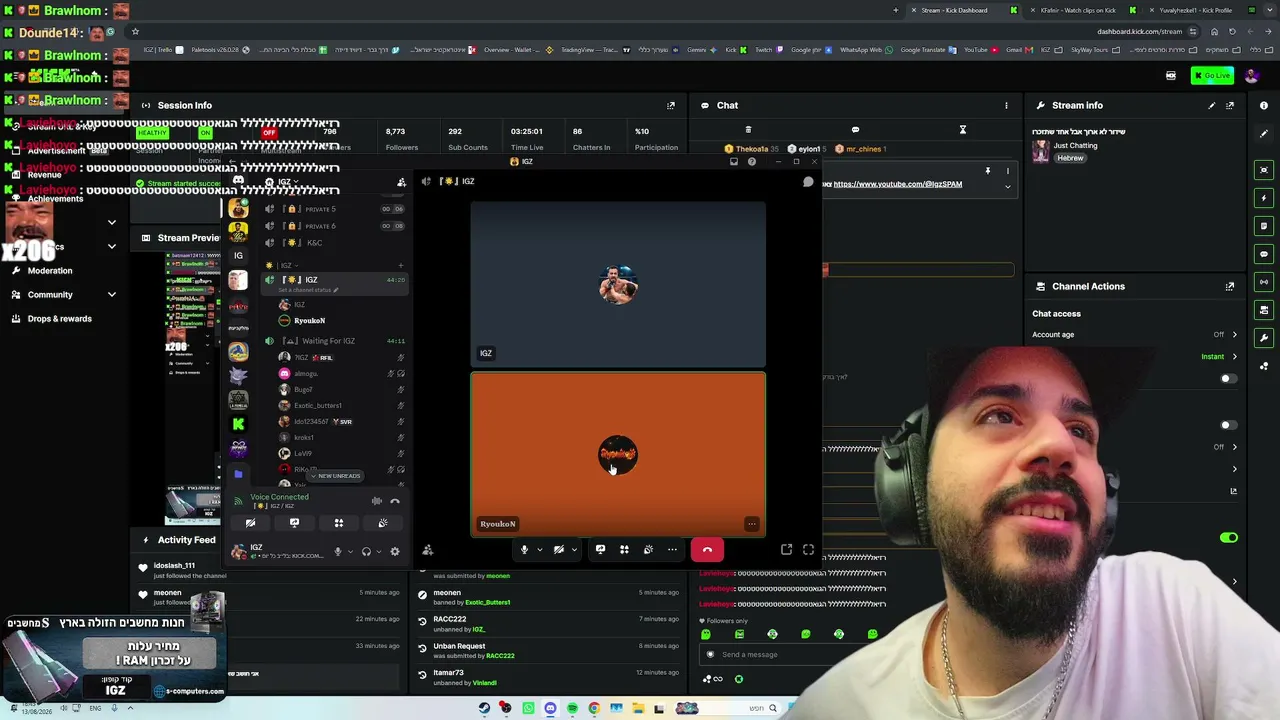Open the Chat panel three-dot menu
1280x720 pixels.
1006,105
